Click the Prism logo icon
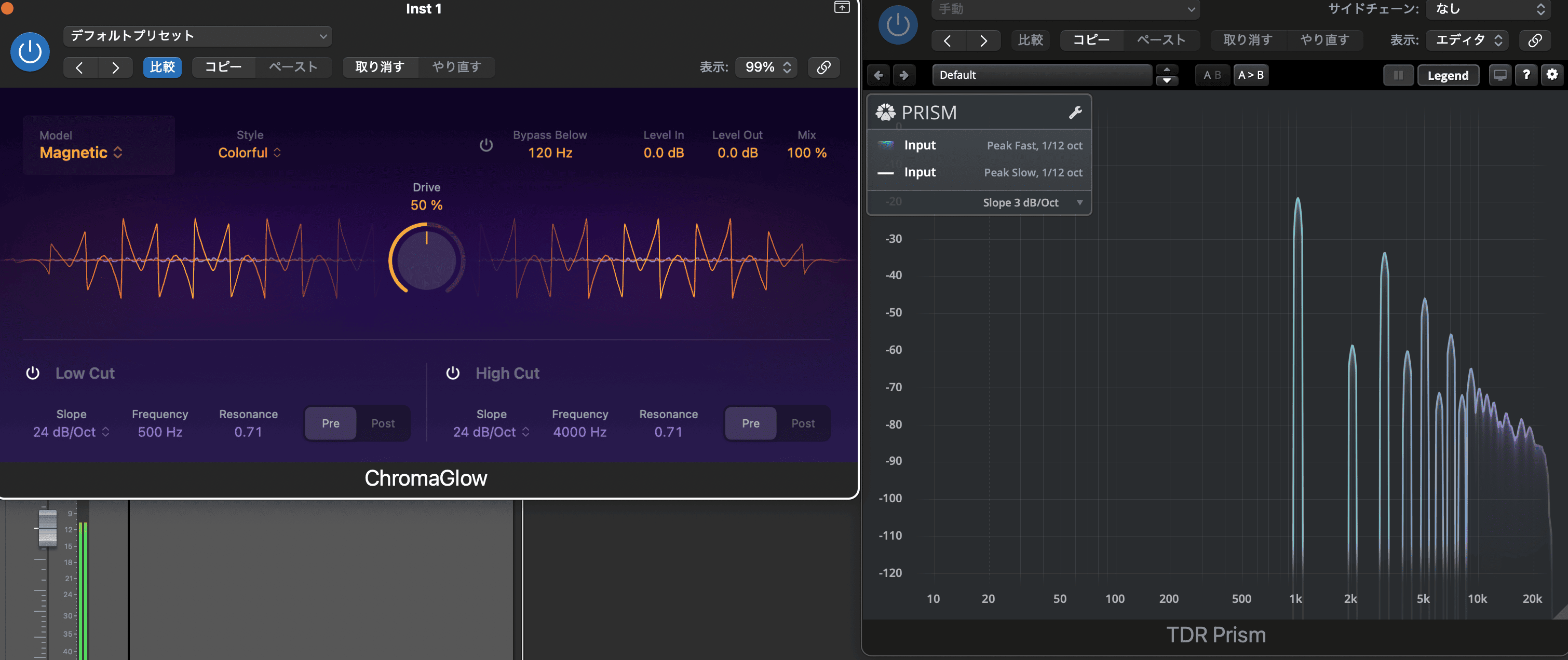The image size is (1568, 660). coord(886,113)
